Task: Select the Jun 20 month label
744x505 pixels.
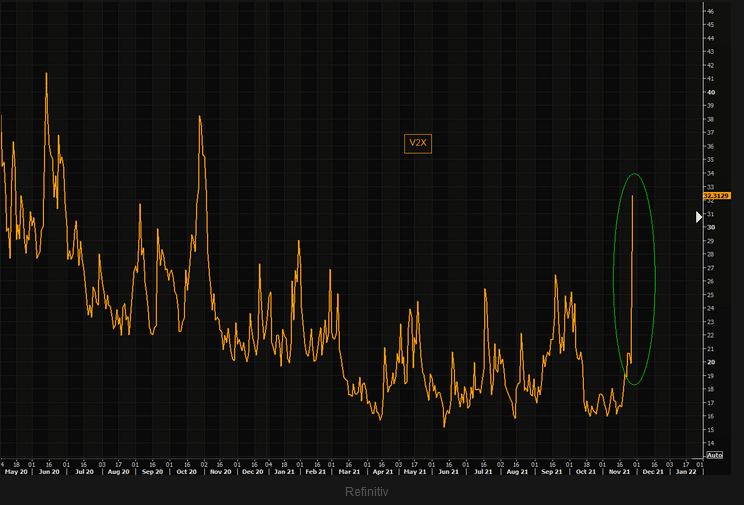Action: click(49, 472)
